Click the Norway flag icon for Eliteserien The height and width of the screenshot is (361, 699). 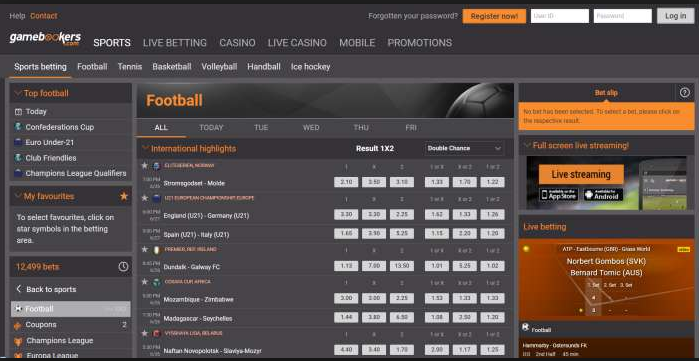[156, 166]
